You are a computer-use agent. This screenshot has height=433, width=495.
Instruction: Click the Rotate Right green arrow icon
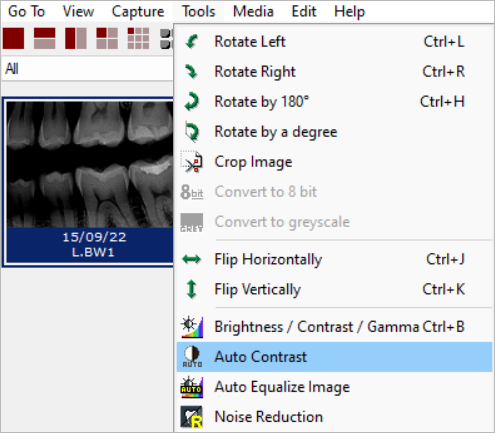(x=192, y=72)
